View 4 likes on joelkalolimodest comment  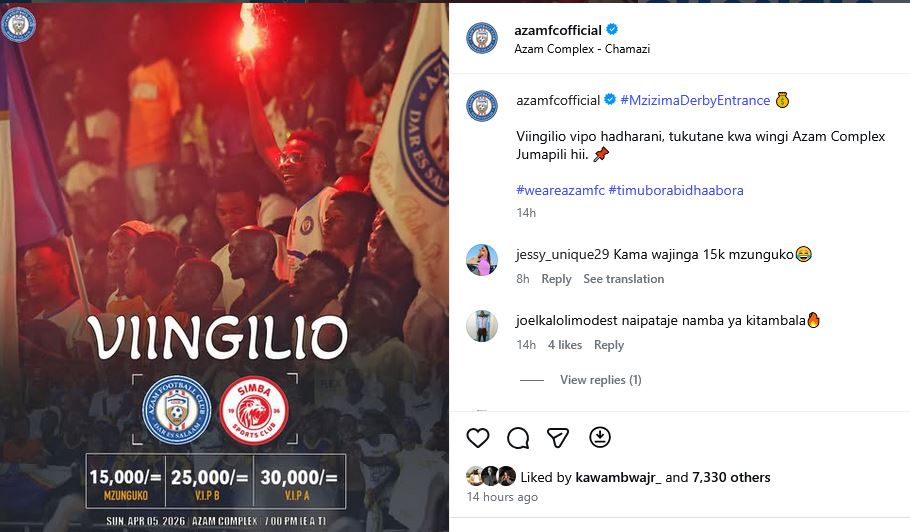pos(565,345)
